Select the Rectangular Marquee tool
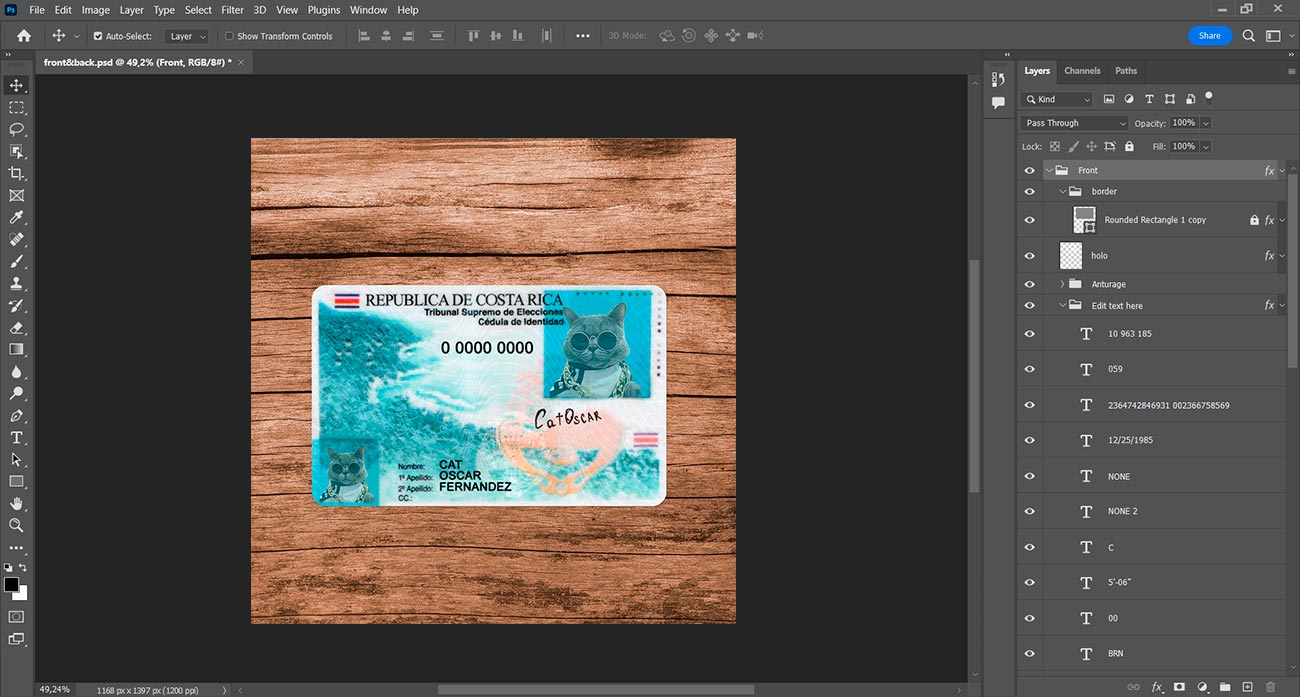This screenshot has height=697, width=1300. click(16, 107)
